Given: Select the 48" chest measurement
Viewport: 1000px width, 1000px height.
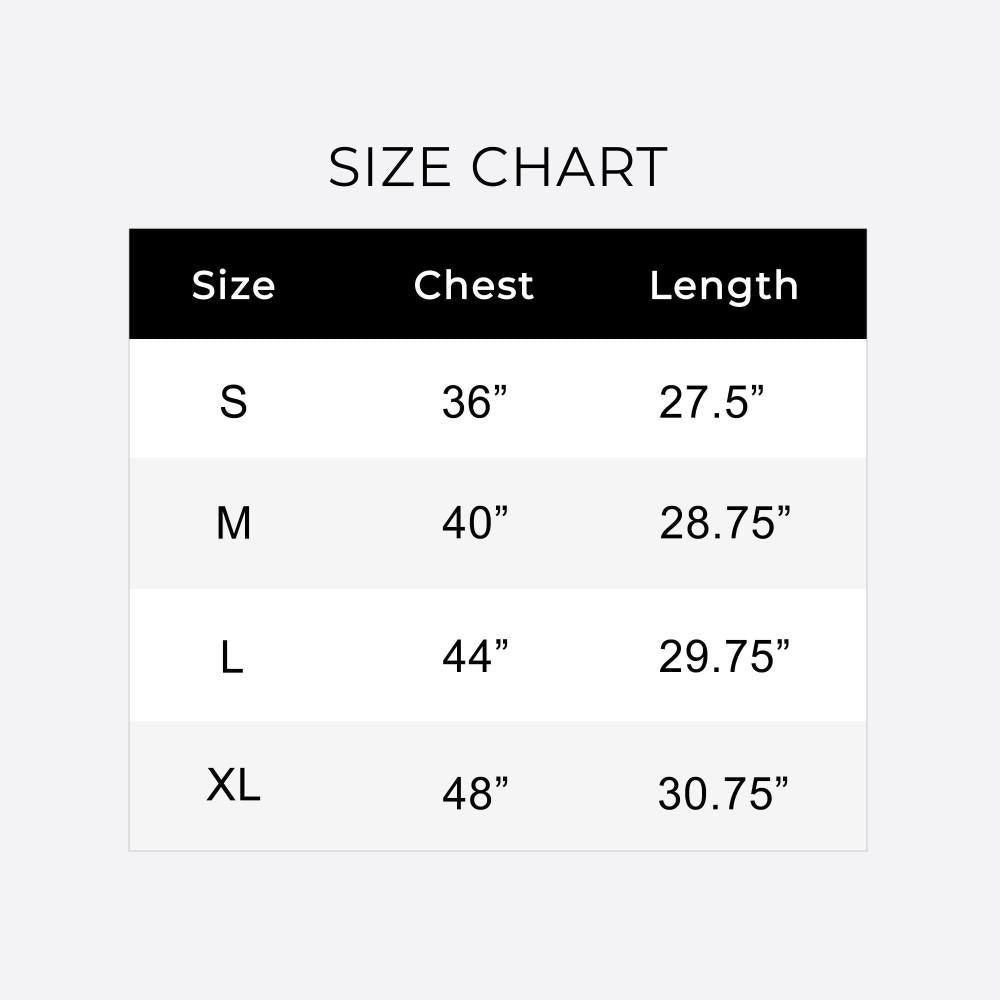Looking at the screenshot, I should (475, 794).
